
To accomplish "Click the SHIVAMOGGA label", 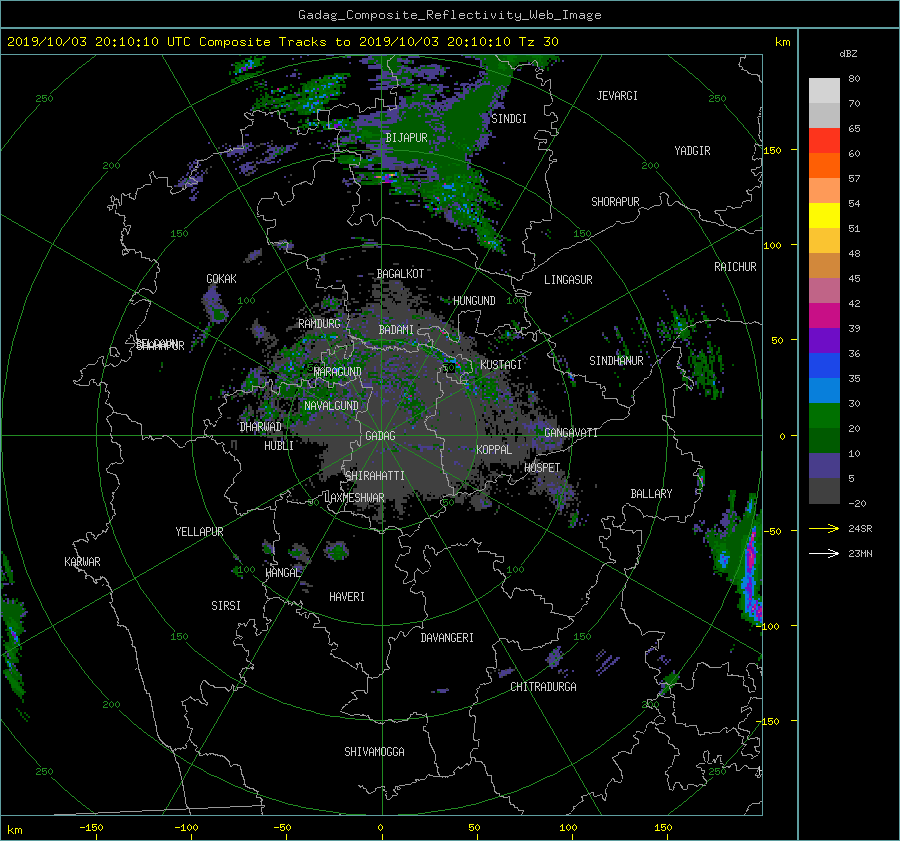I will 374,752.
